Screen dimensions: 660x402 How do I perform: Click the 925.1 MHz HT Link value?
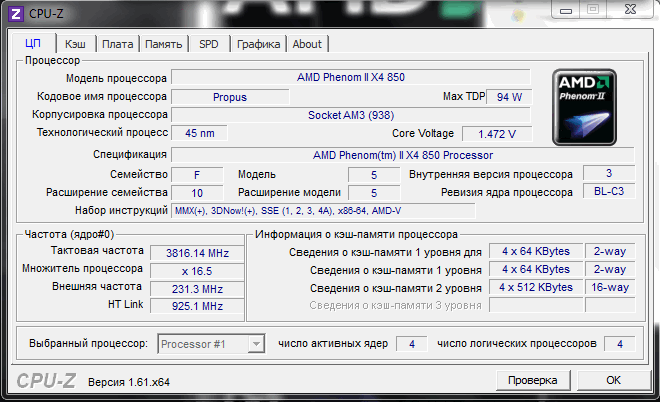pos(197,306)
